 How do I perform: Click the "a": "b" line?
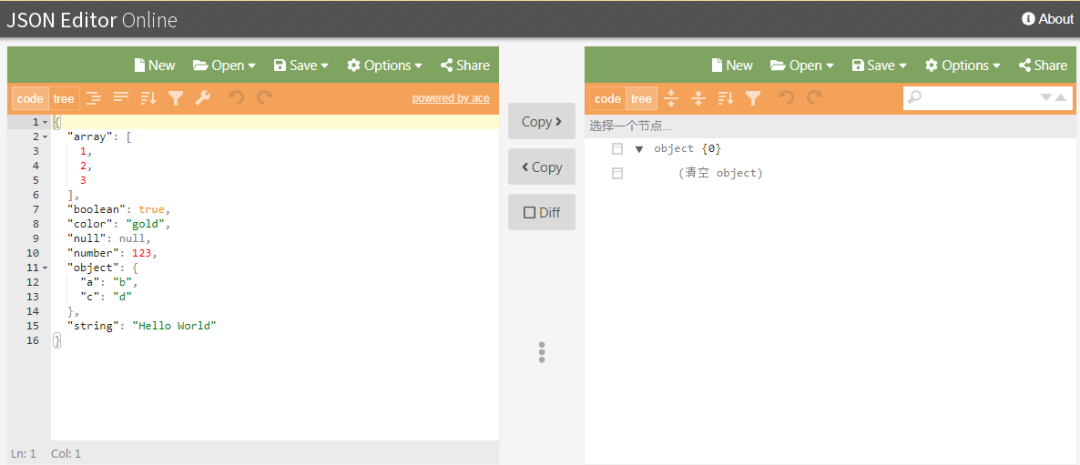click(x=109, y=282)
